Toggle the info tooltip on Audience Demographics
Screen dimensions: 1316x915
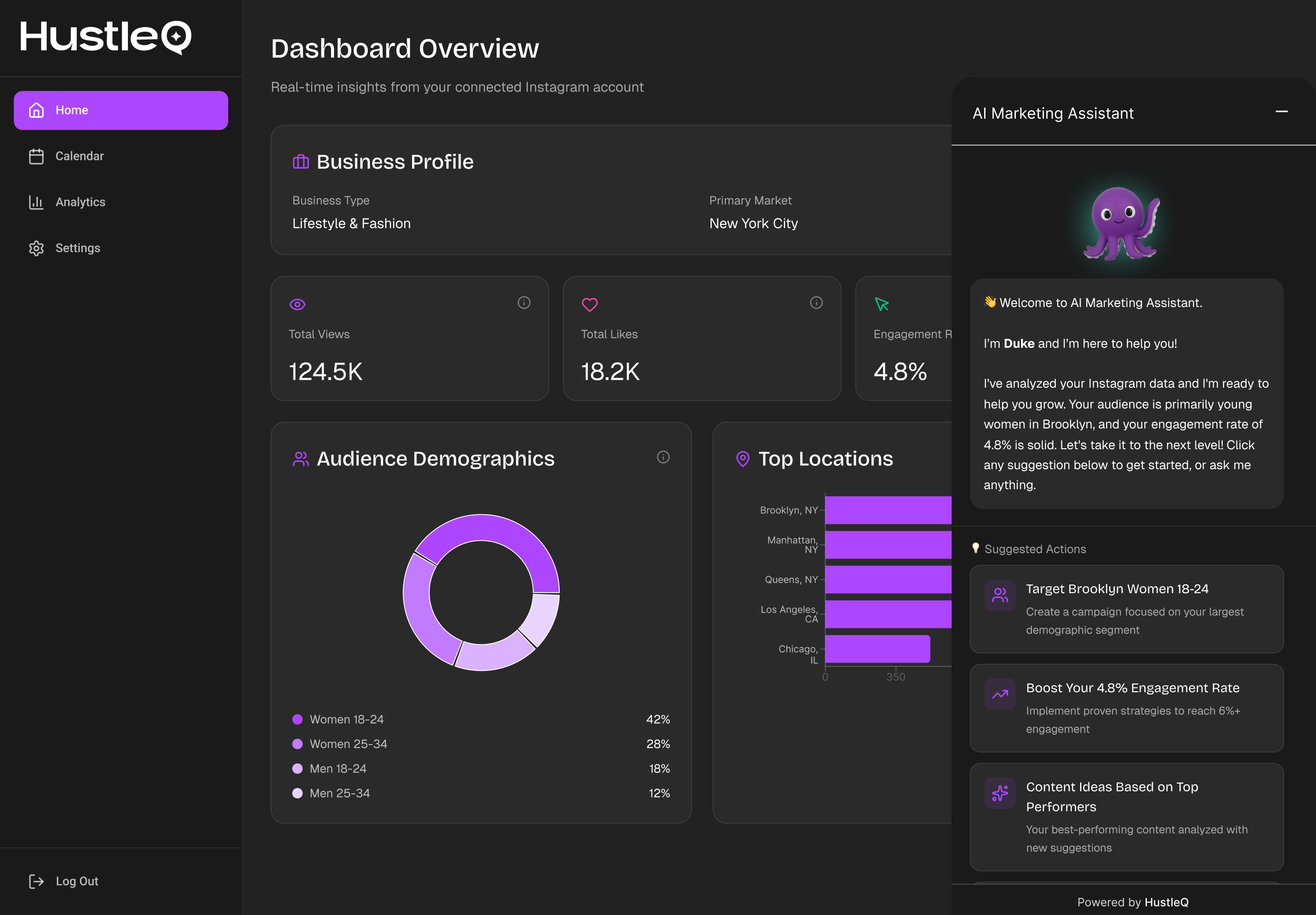click(x=663, y=457)
